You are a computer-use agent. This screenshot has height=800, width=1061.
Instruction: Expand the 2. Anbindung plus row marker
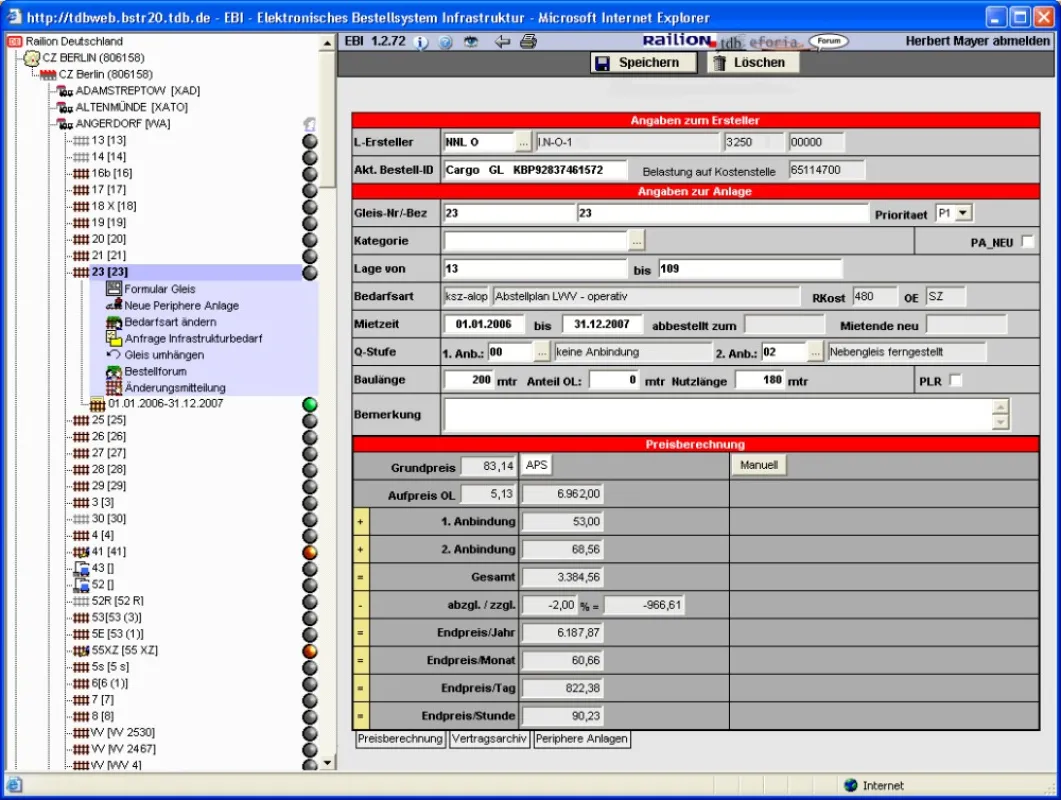(x=361, y=549)
